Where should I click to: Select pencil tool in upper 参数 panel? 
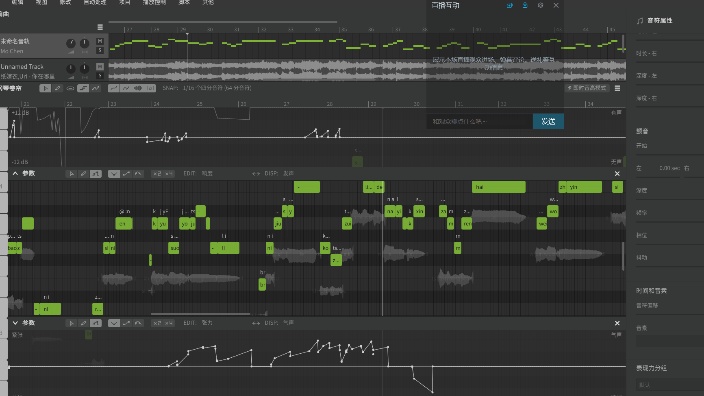tap(83, 173)
